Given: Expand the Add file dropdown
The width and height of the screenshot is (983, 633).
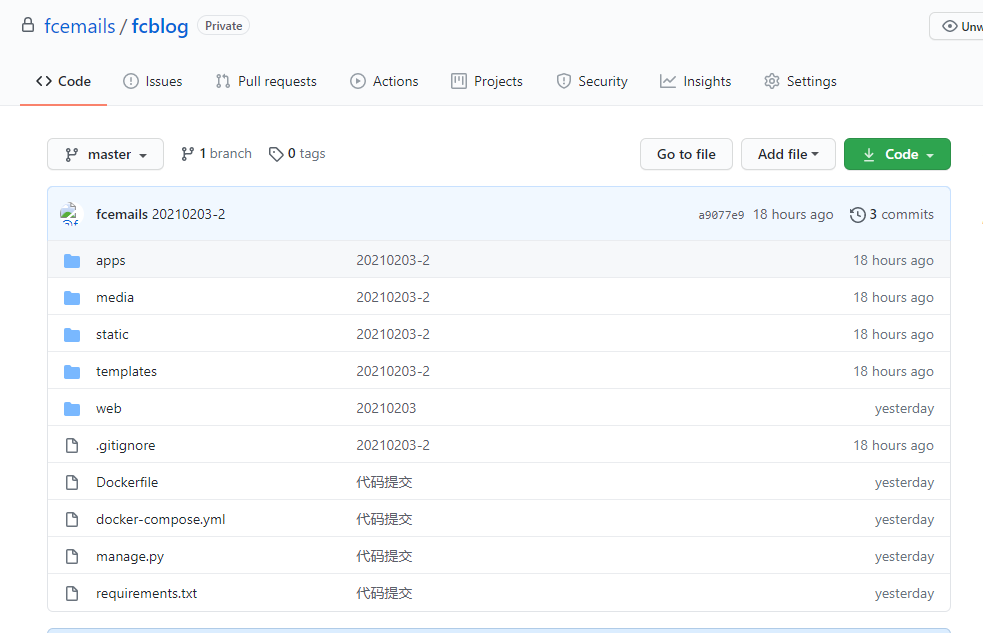Looking at the screenshot, I should (788, 154).
